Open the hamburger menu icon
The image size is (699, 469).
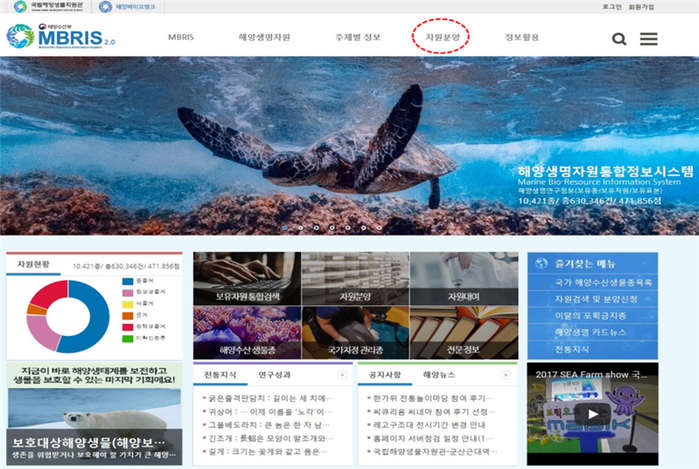coord(648,39)
